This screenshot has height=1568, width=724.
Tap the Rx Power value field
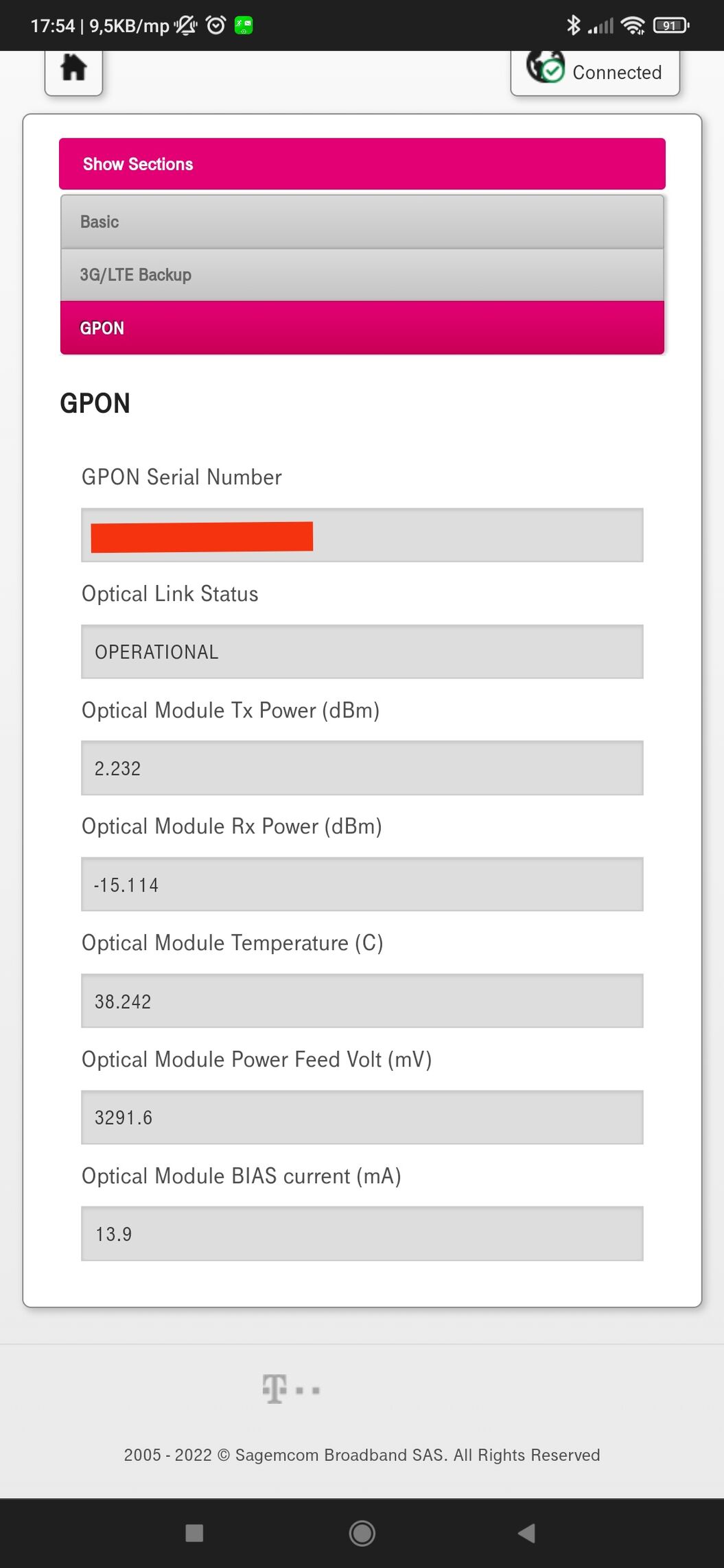pos(362,884)
